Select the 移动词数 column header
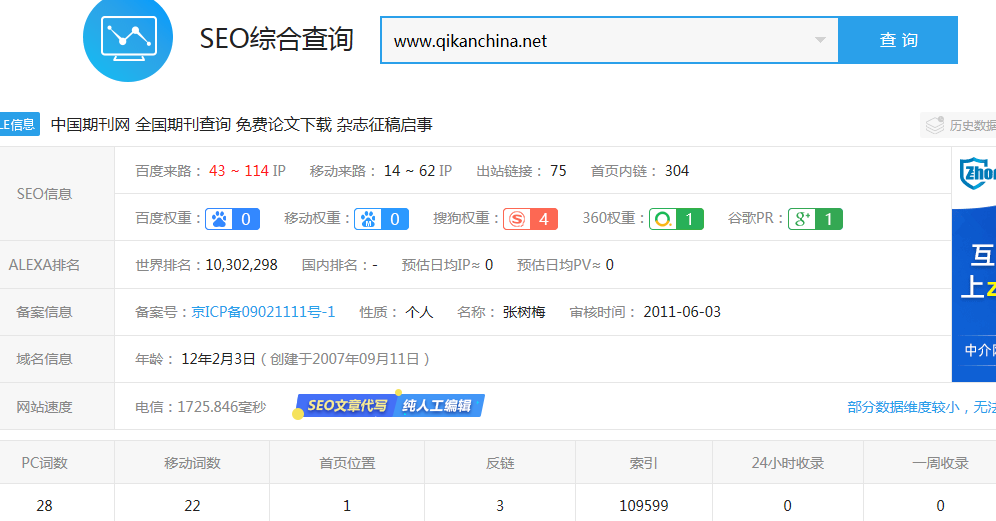Screen dimensions: 996x521 click(x=192, y=463)
